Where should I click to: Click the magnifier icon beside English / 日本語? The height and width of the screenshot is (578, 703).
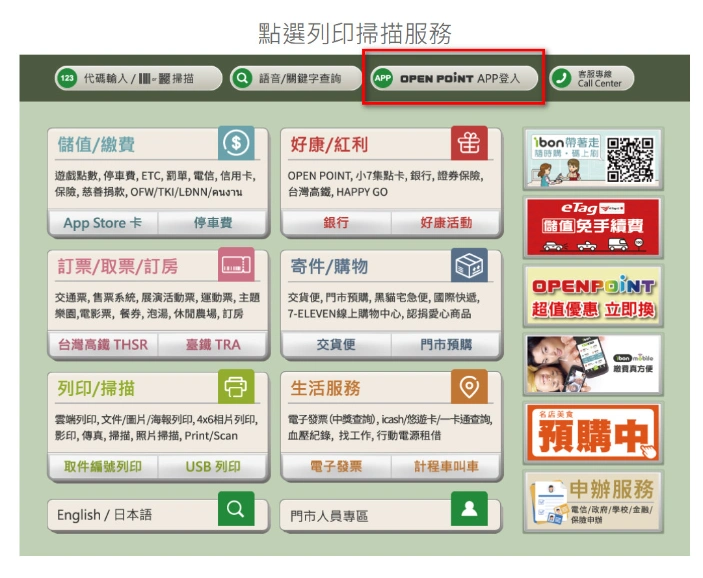pyautogui.click(x=236, y=508)
